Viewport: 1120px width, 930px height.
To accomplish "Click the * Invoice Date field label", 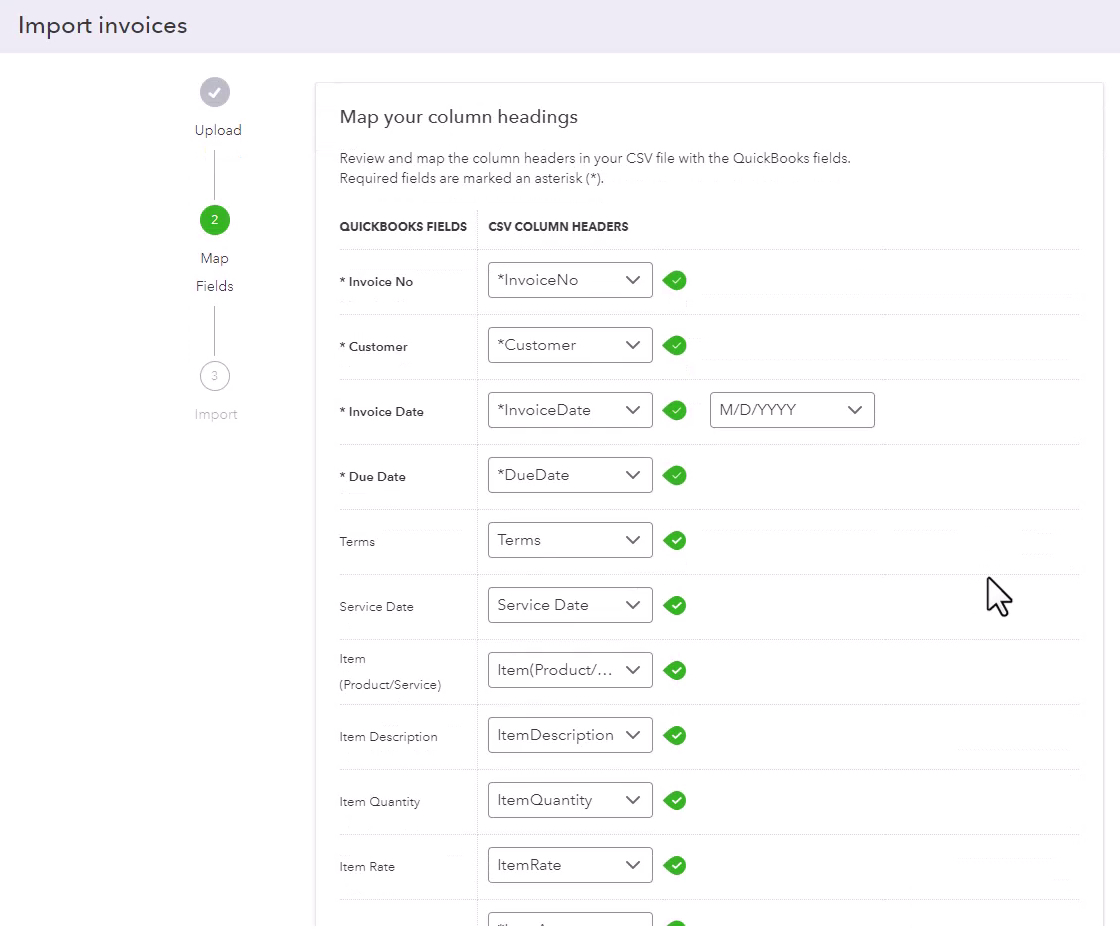I will (x=381, y=411).
